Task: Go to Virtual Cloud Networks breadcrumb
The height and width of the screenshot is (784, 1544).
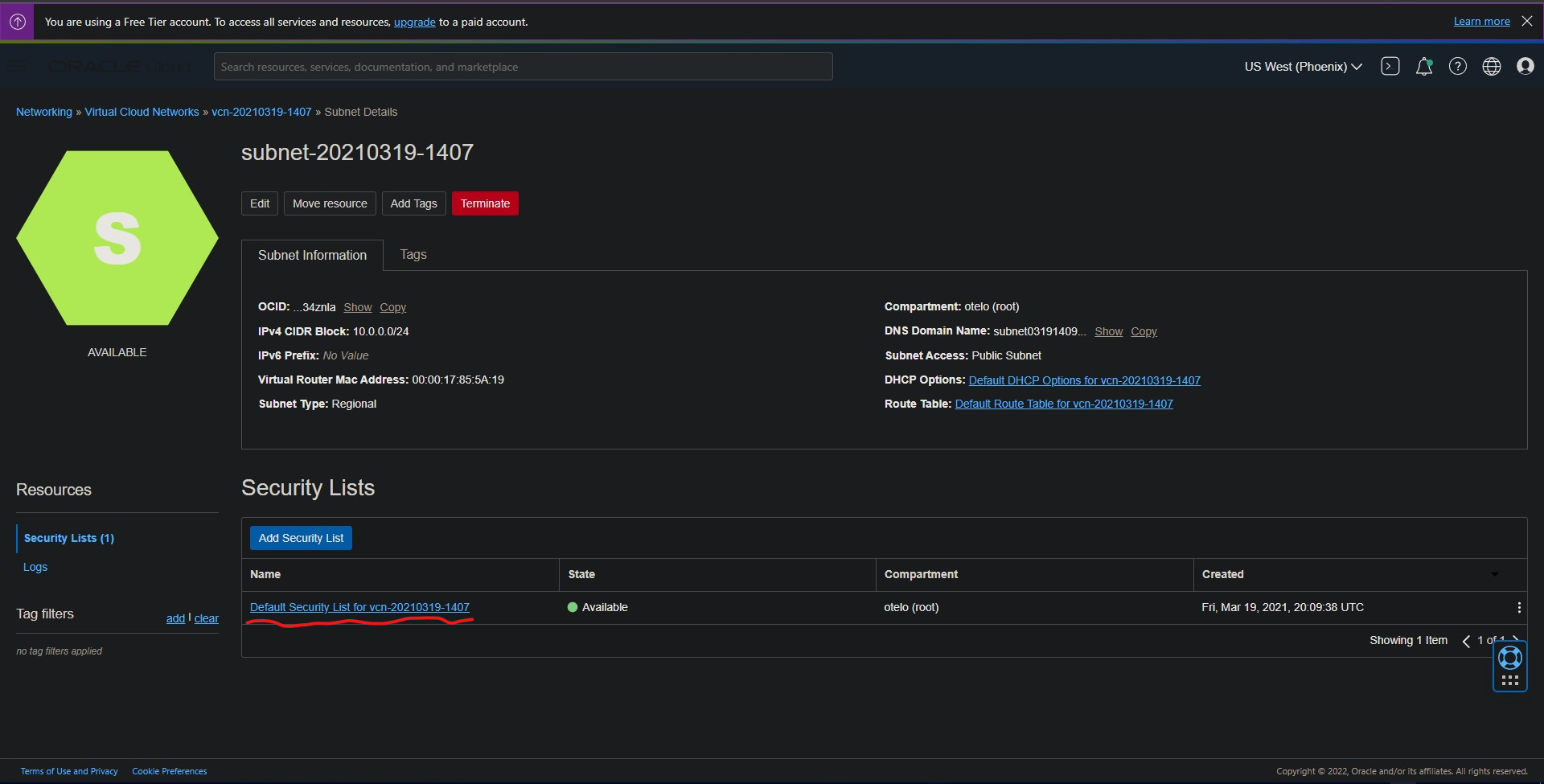Action: [142, 112]
